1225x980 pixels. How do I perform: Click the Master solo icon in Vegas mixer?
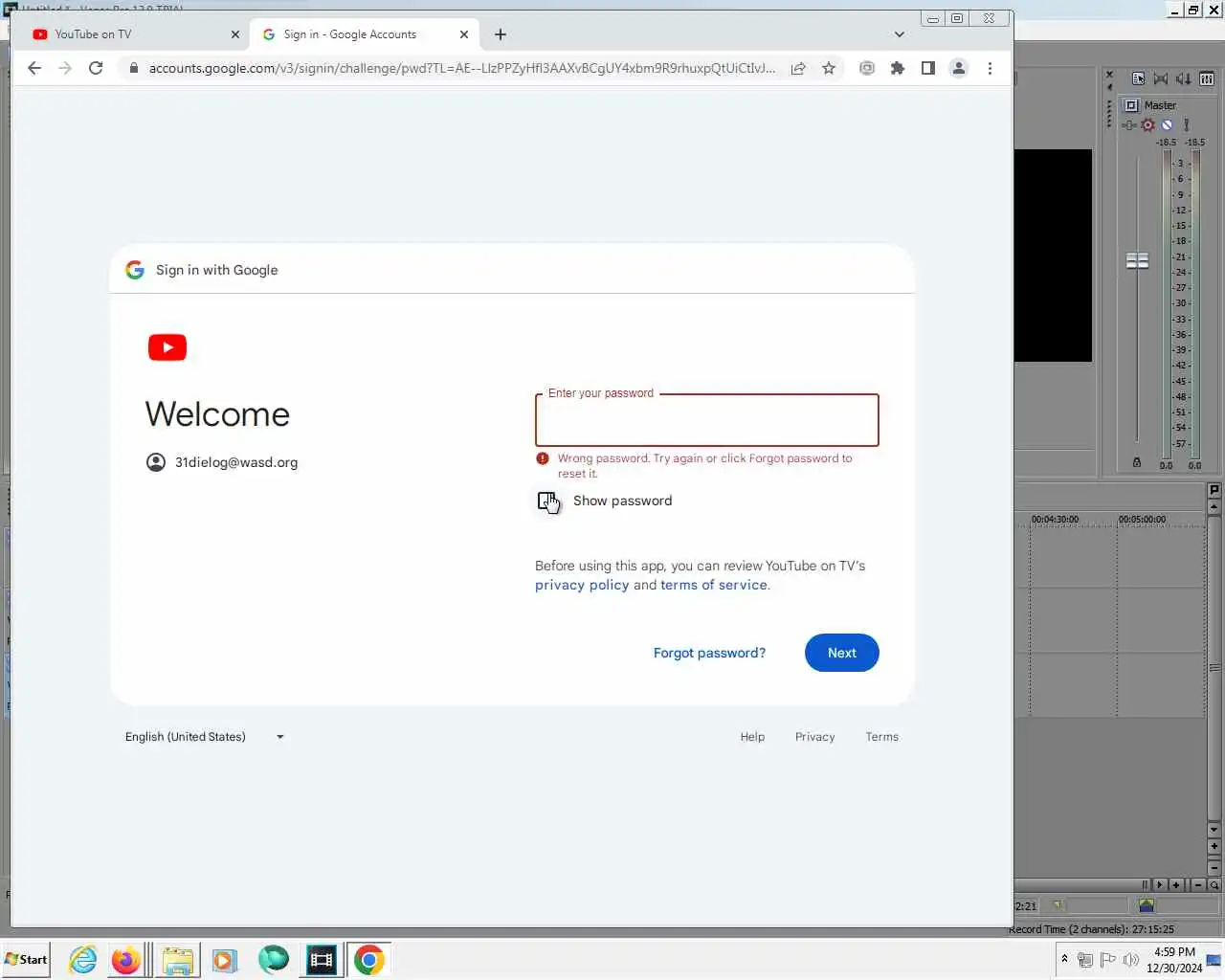(1186, 124)
